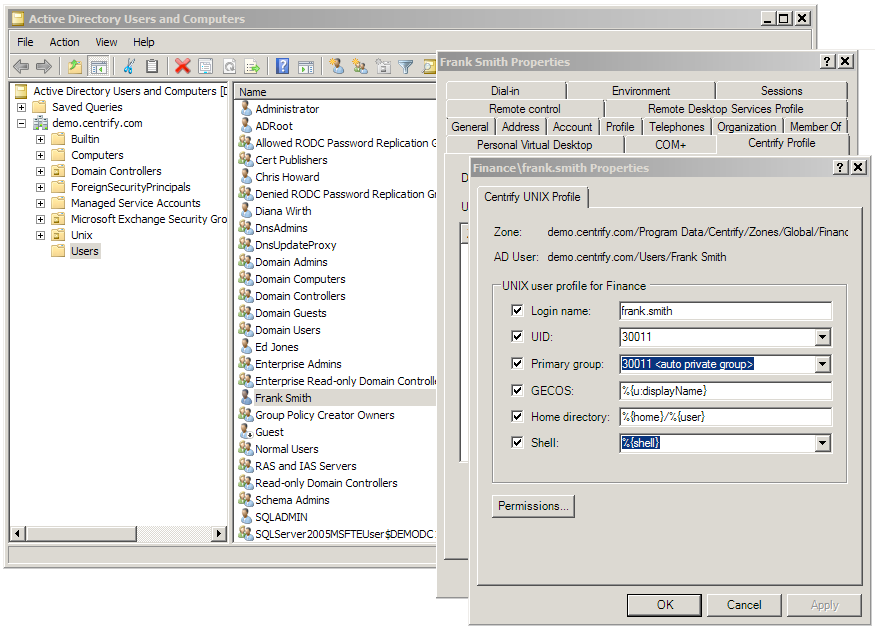
Task: Open Properties from the toolbar icon
Action: coord(205,66)
